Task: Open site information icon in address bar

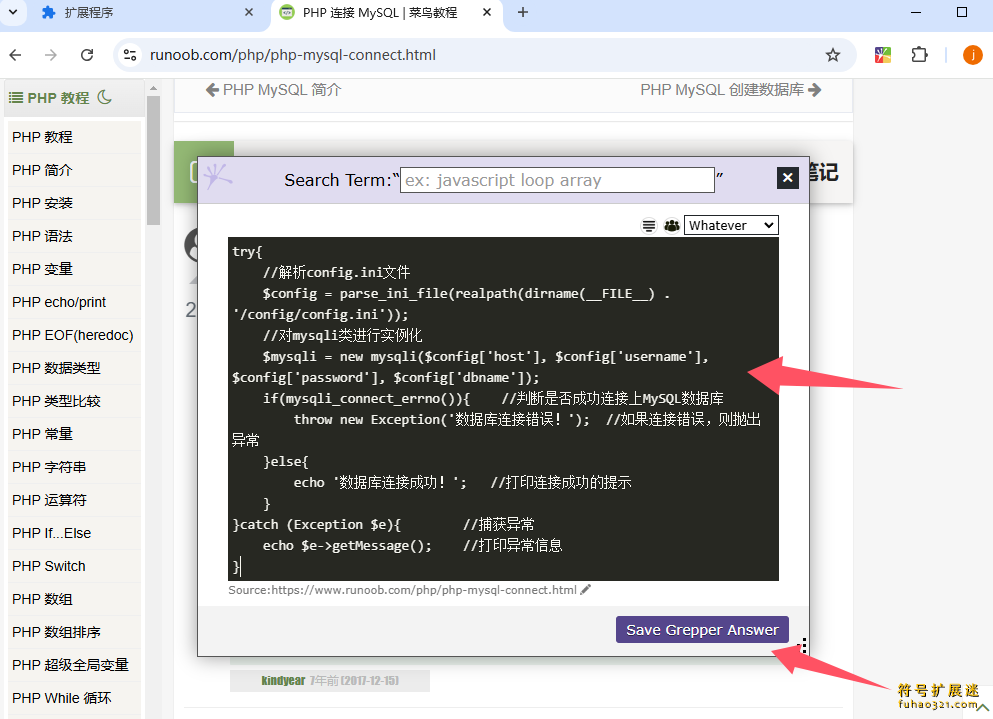Action: (x=130, y=55)
